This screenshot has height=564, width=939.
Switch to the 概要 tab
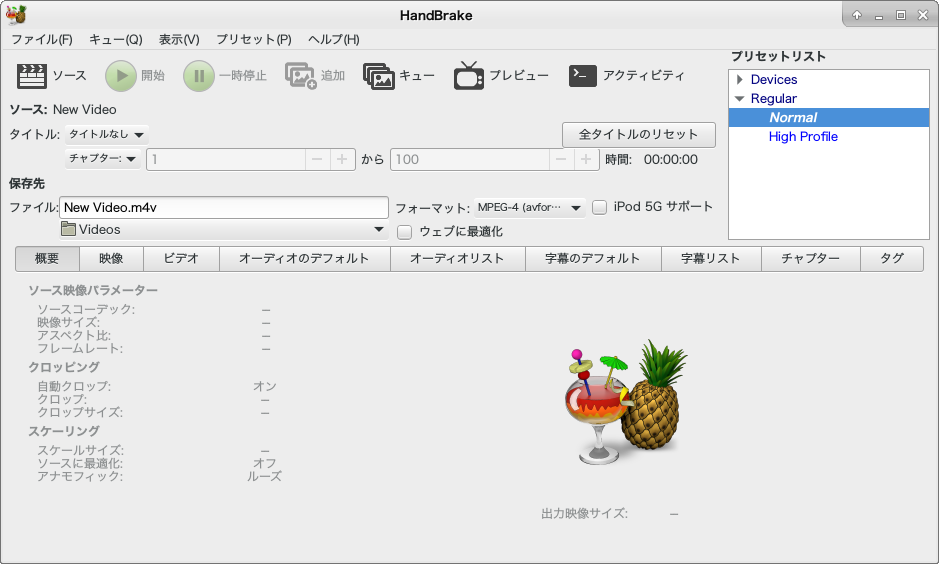(x=47, y=259)
